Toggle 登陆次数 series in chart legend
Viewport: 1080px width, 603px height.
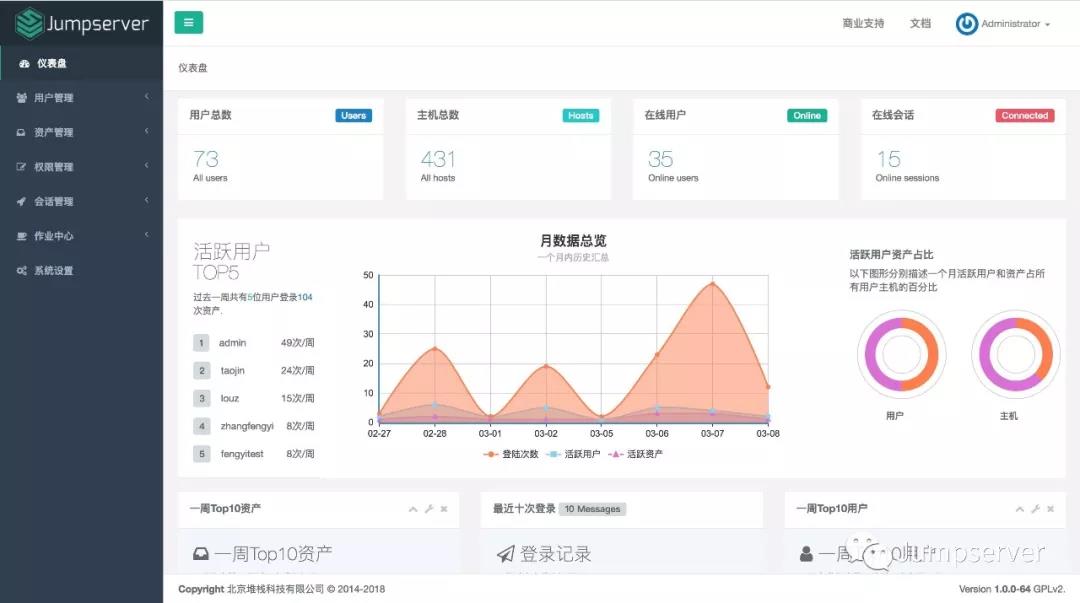511,454
